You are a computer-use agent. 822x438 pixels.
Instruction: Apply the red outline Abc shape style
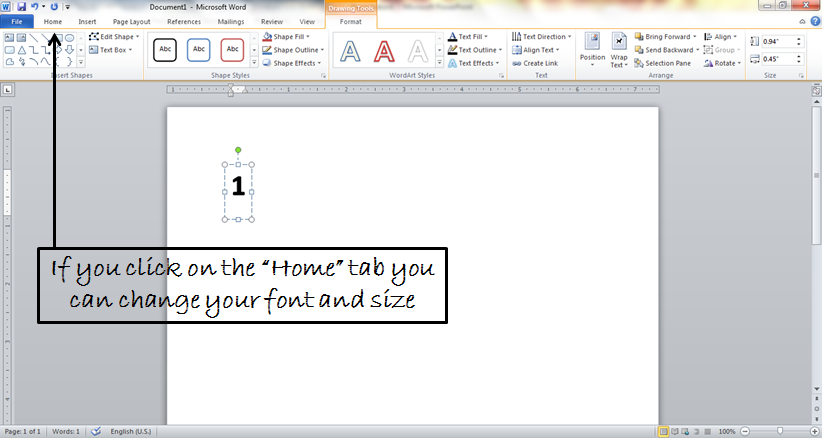coord(232,50)
